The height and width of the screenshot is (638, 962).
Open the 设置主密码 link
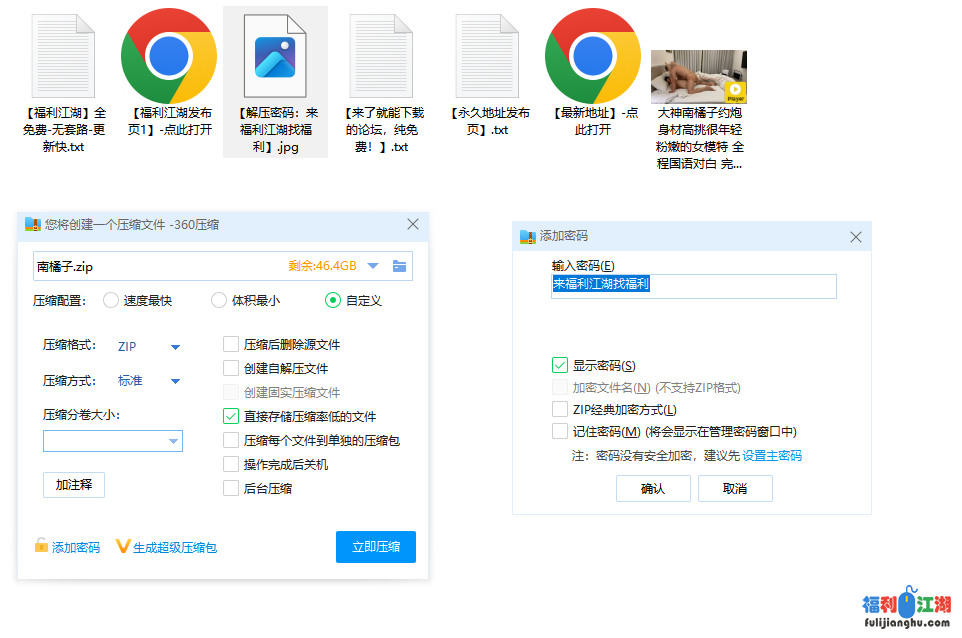[x=771, y=456]
